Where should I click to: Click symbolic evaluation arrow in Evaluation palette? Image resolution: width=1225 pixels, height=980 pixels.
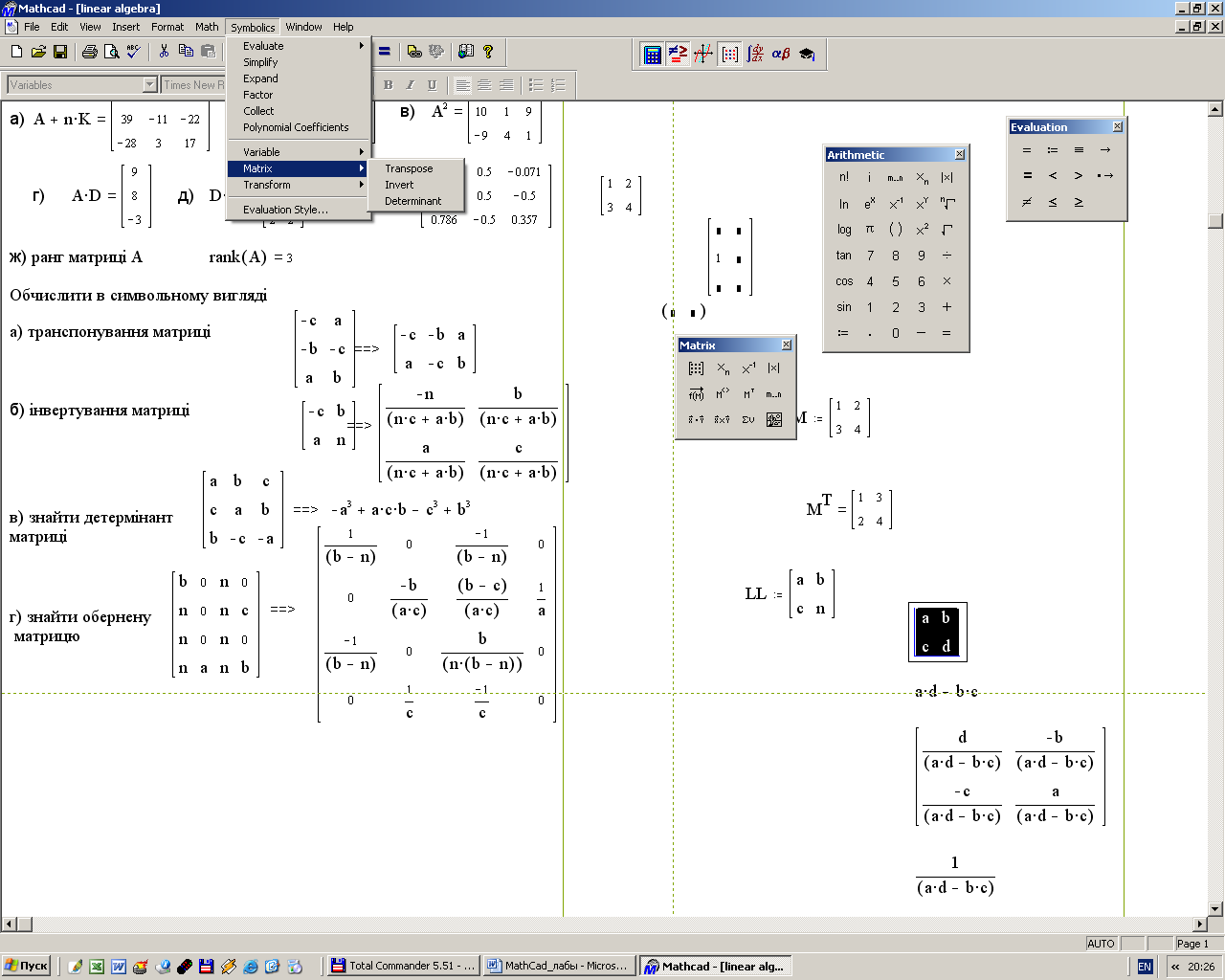click(1105, 150)
